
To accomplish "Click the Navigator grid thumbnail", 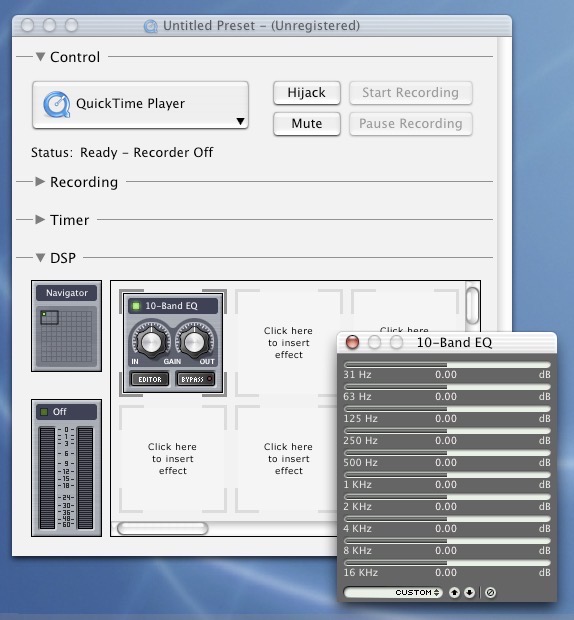I will click(66, 336).
